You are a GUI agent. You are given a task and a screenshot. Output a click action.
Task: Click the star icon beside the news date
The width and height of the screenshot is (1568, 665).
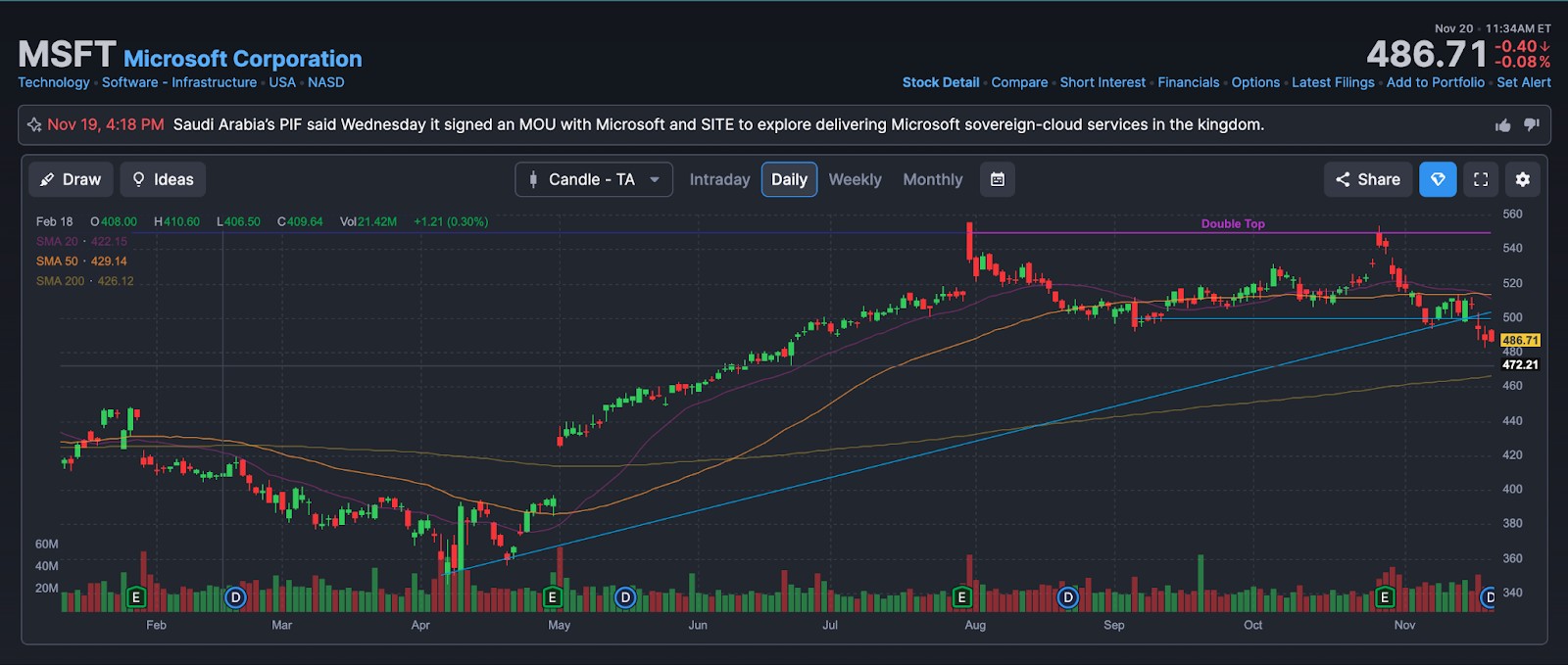[34, 124]
